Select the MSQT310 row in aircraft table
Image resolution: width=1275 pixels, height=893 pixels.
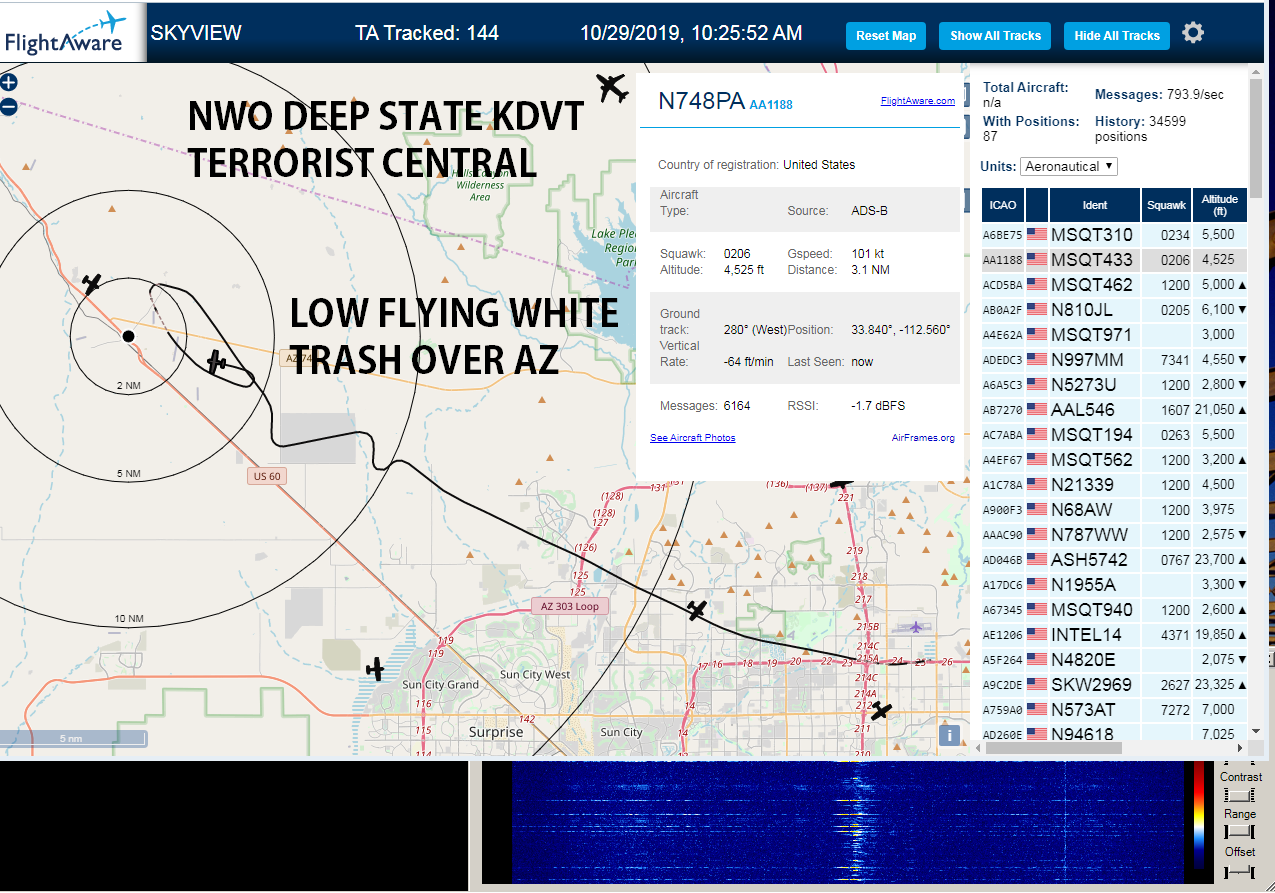coord(1114,235)
